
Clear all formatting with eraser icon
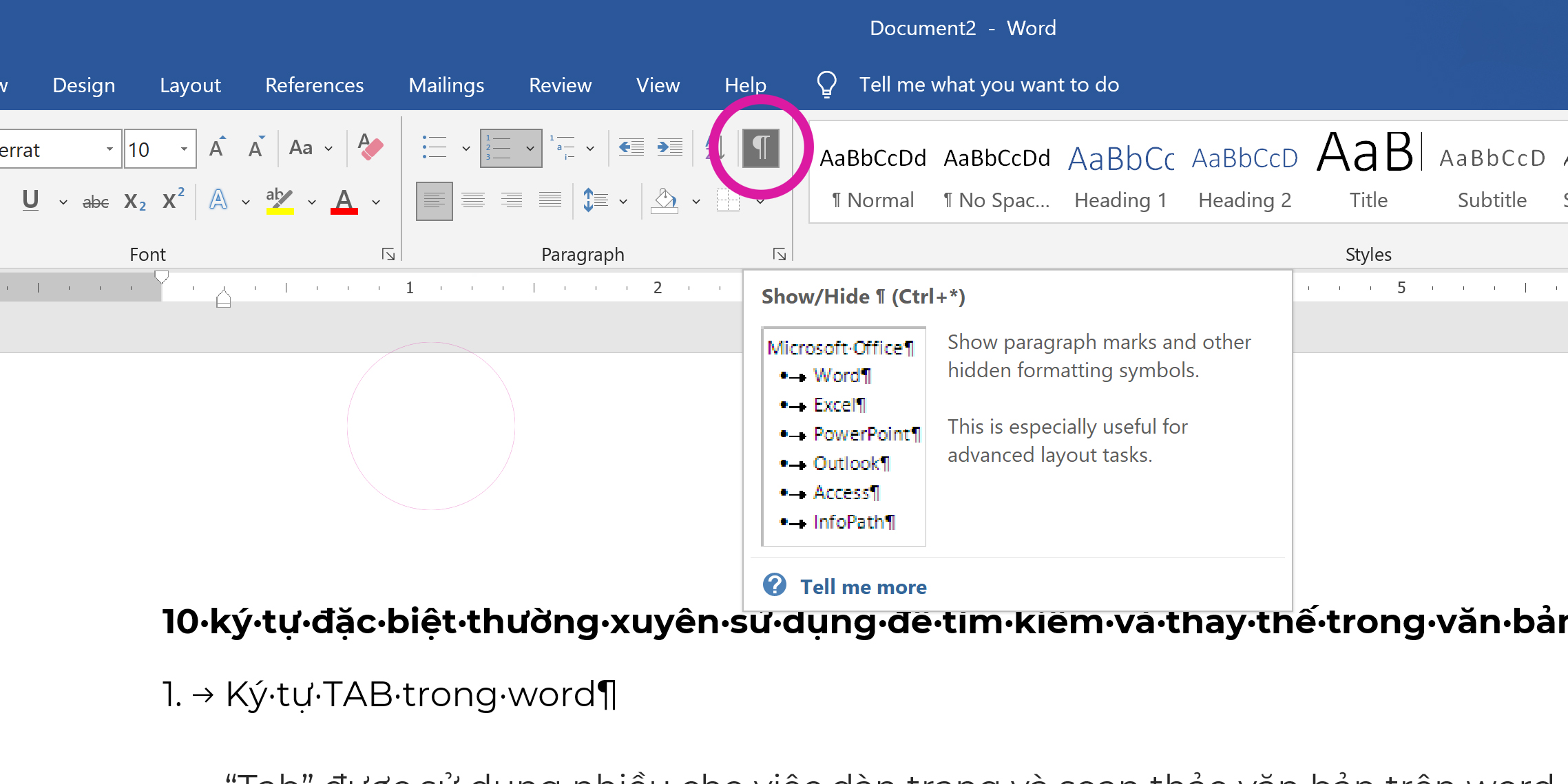pyautogui.click(x=370, y=147)
